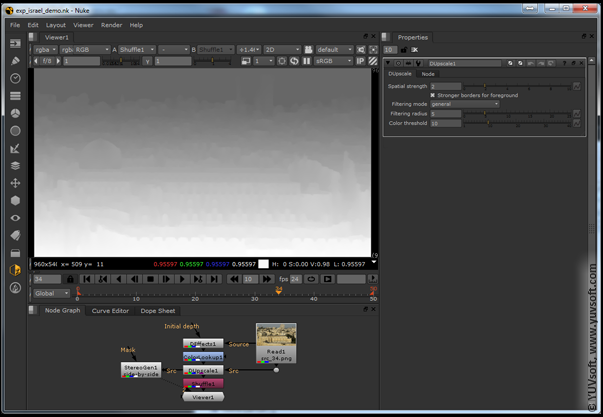This screenshot has height=417, width=603.
Task: Click the Color threshold slider
Action: [516, 123]
